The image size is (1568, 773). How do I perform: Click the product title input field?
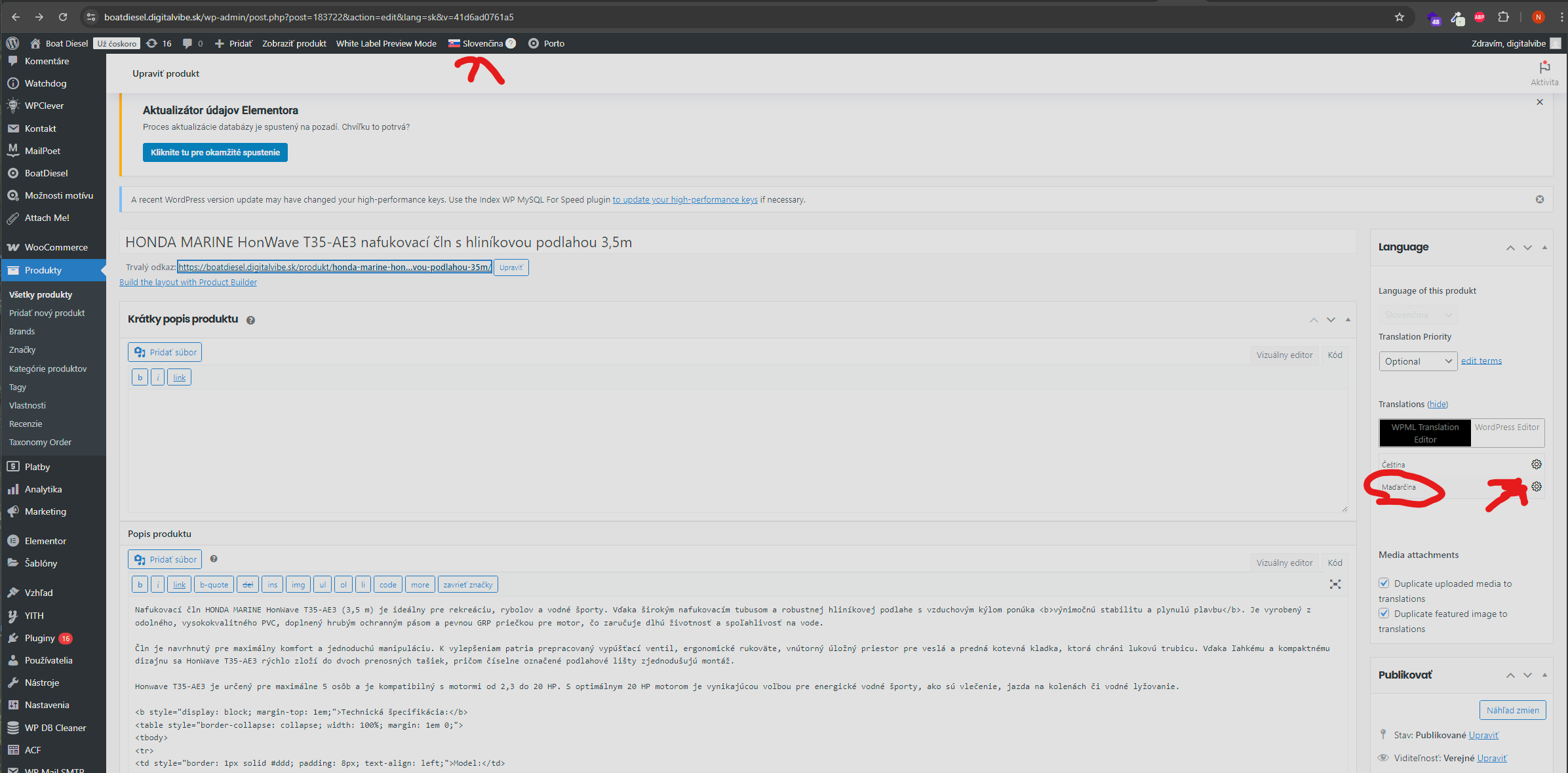pos(737,243)
